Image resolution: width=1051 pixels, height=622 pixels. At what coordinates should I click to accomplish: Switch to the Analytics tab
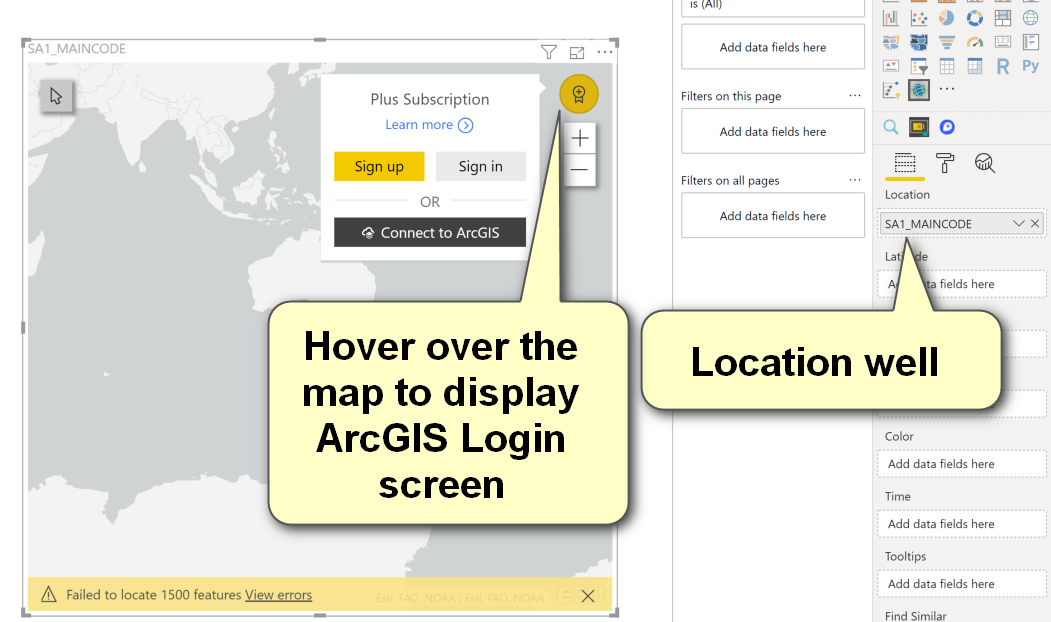(985, 163)
